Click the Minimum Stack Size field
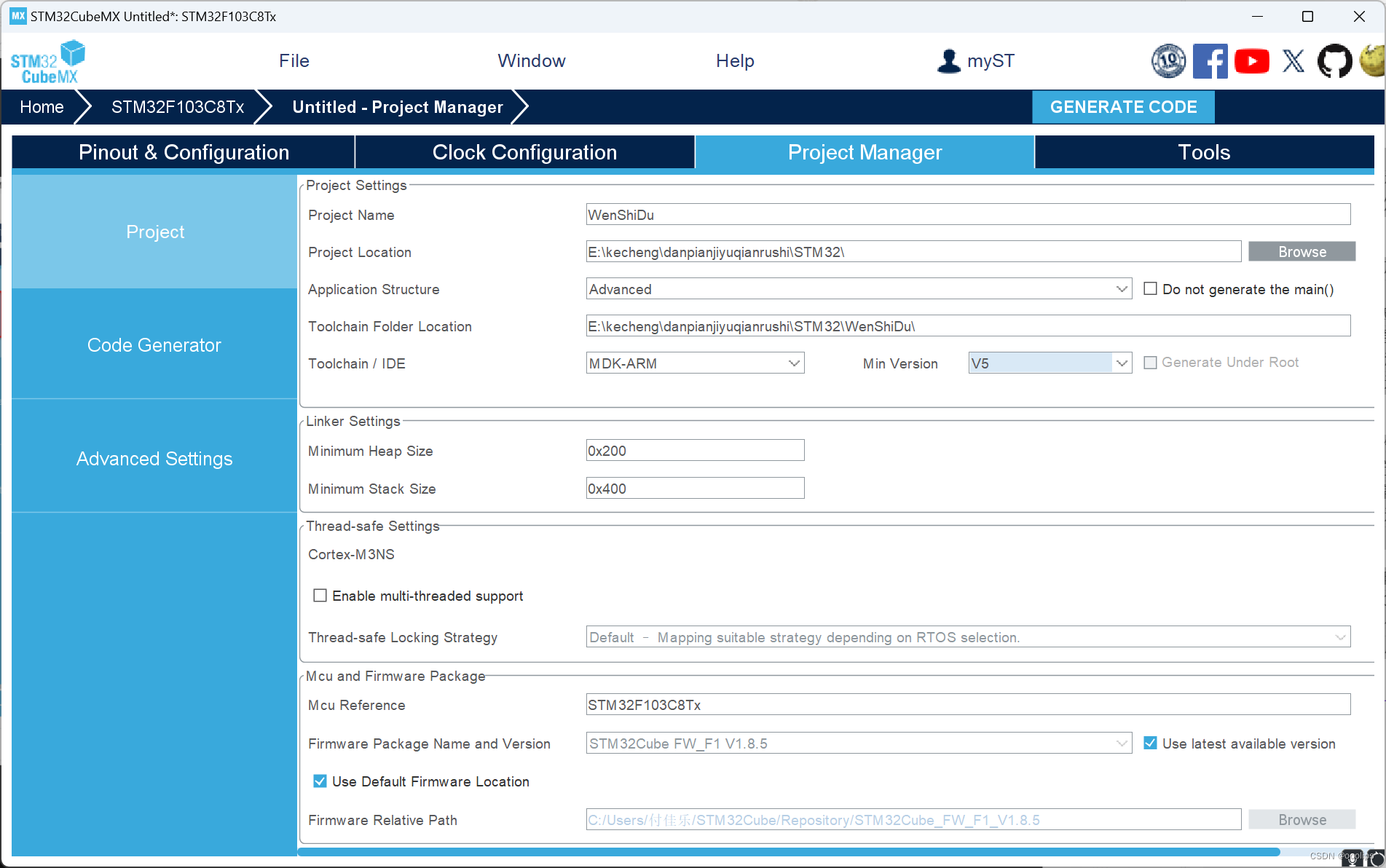Screen dimensions: 1386x868 (695, 489)
